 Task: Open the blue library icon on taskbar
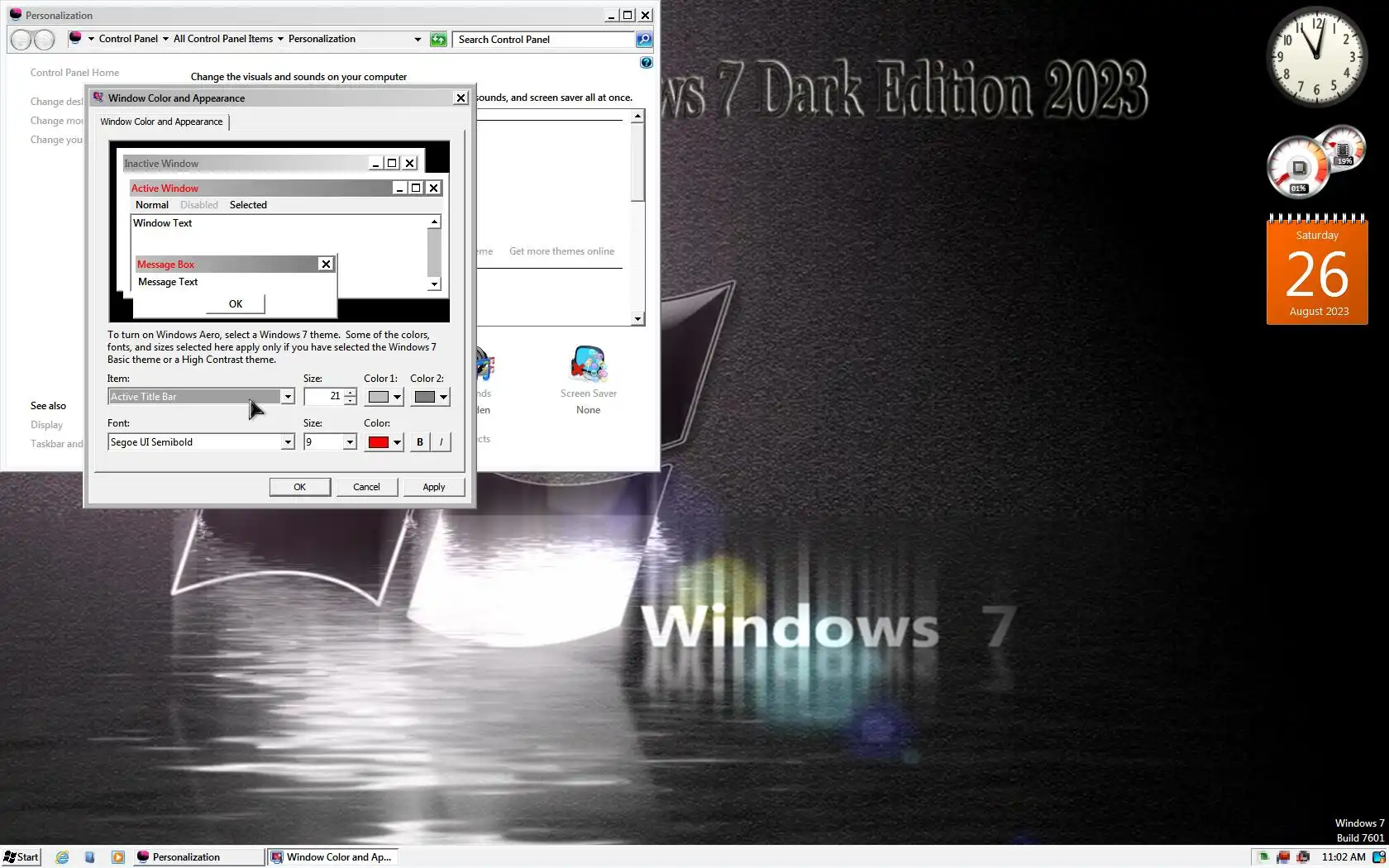coord(90,857)
